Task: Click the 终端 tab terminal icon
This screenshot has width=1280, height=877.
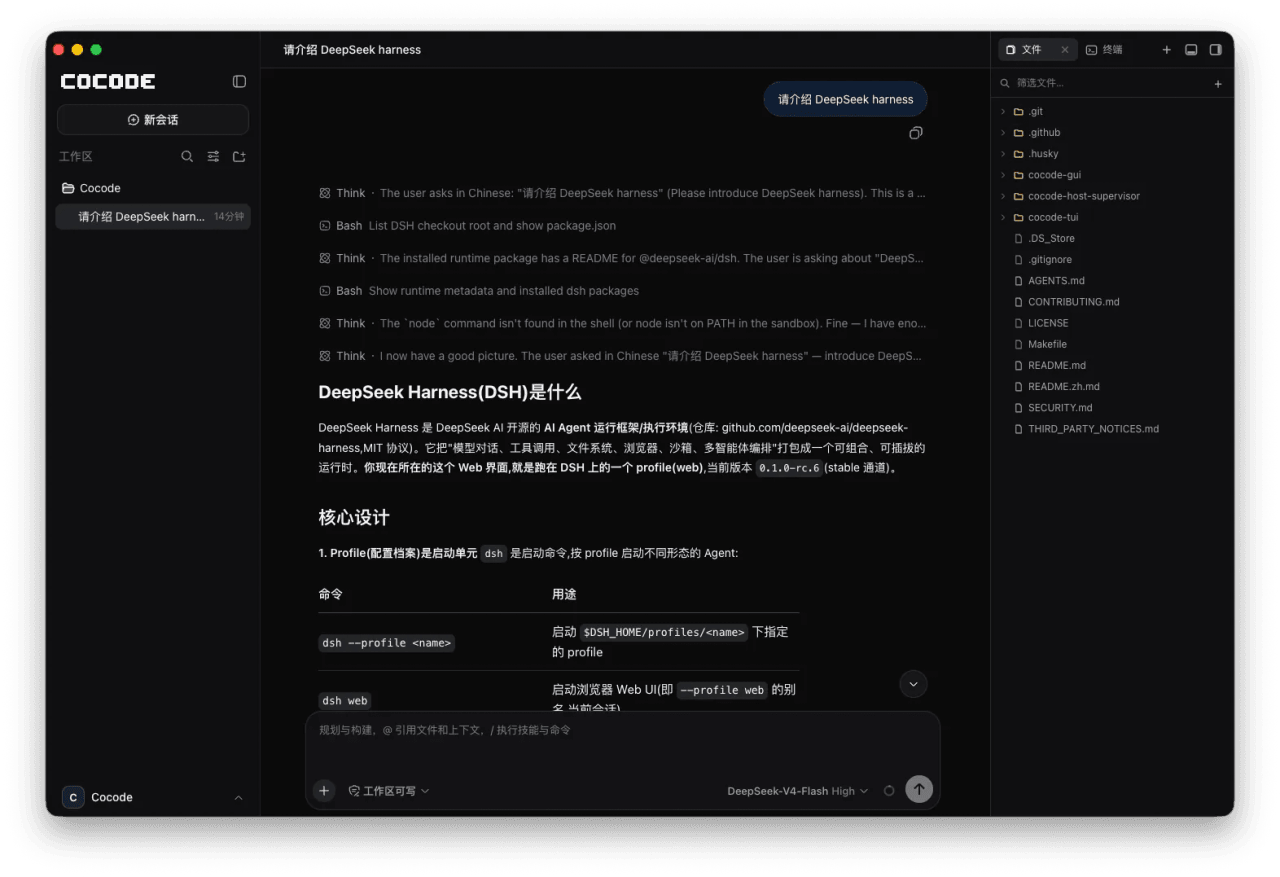Action: pyautogui.click(x=1091, y=49)
